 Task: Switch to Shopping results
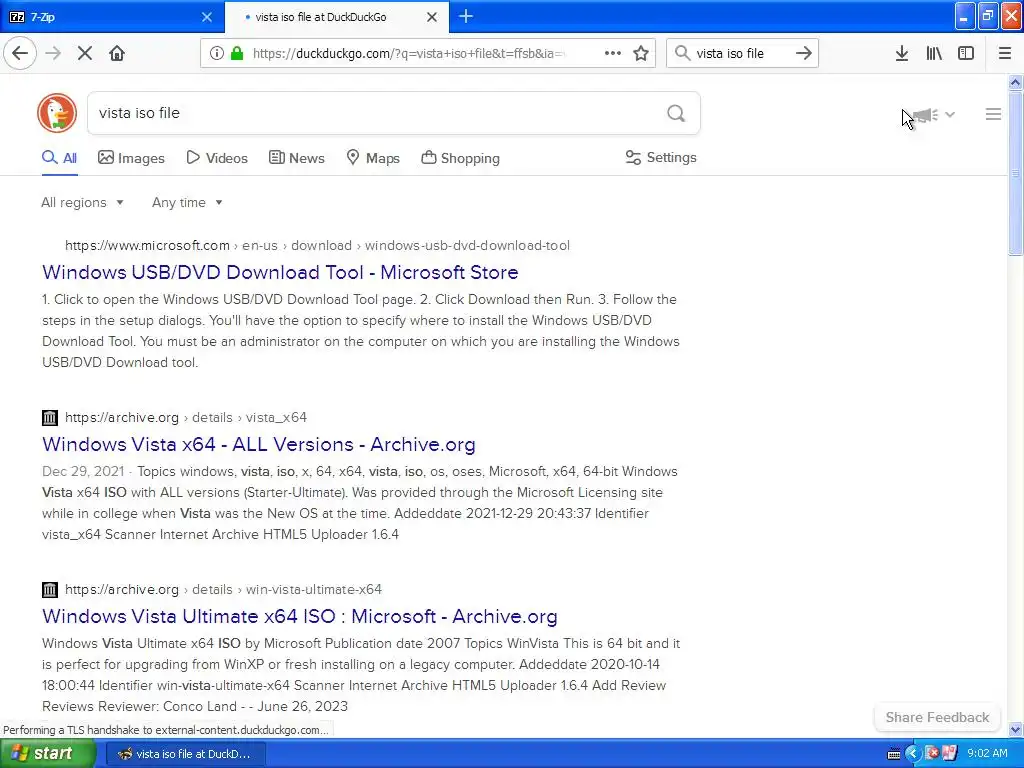click(460, 158)
